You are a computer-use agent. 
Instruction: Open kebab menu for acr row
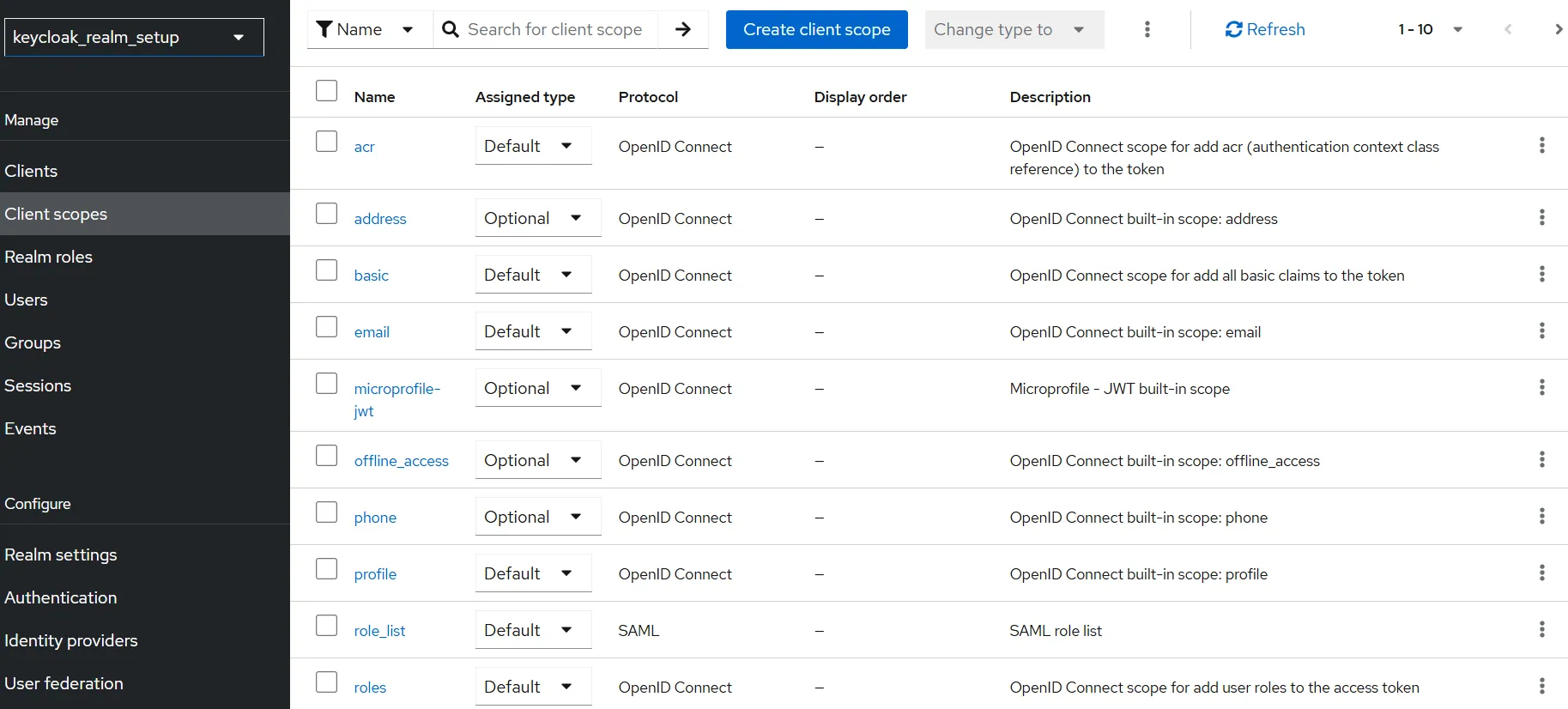pos(1541,145)
